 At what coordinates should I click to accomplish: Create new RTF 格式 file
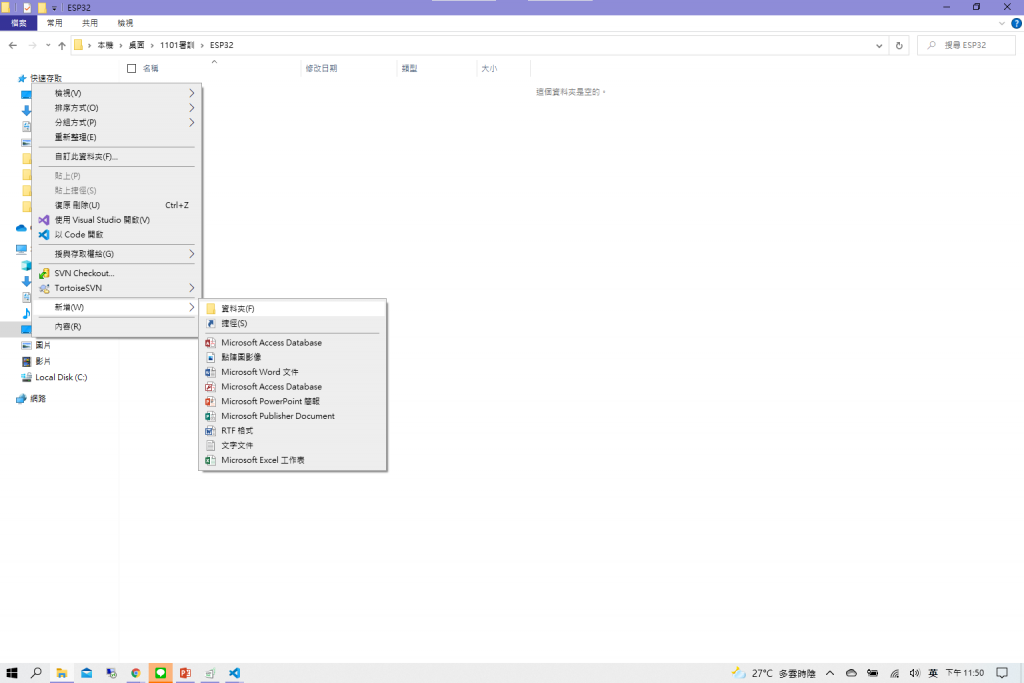(x=293, y=430)
